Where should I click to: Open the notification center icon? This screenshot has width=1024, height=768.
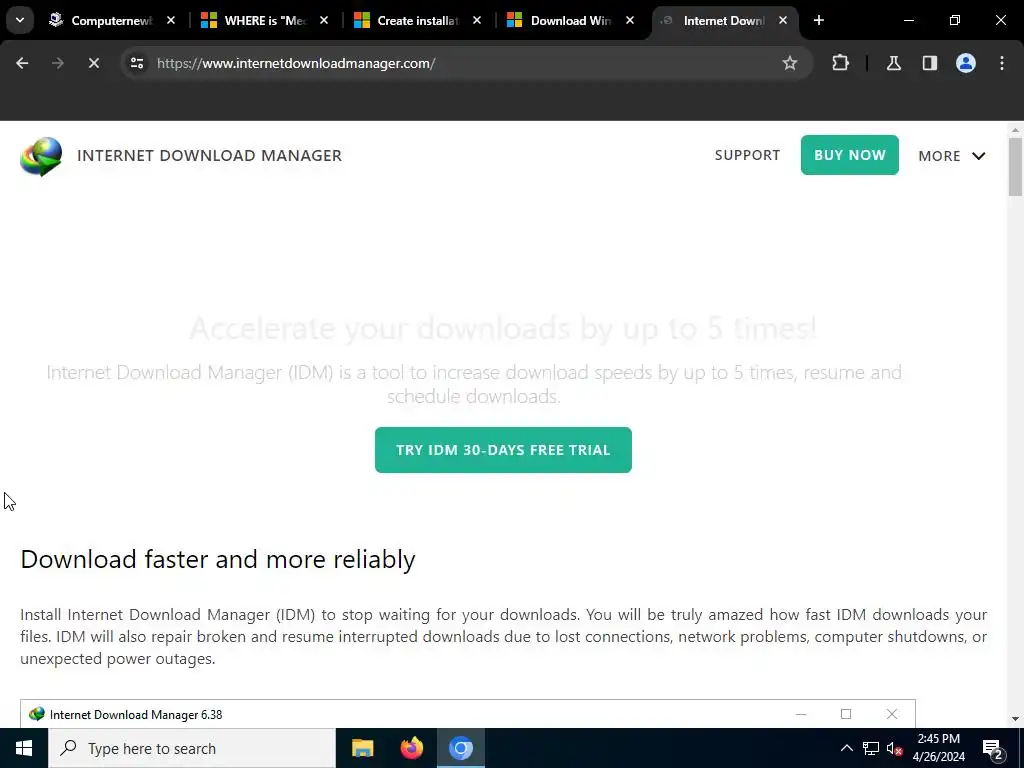pos(993,748)
